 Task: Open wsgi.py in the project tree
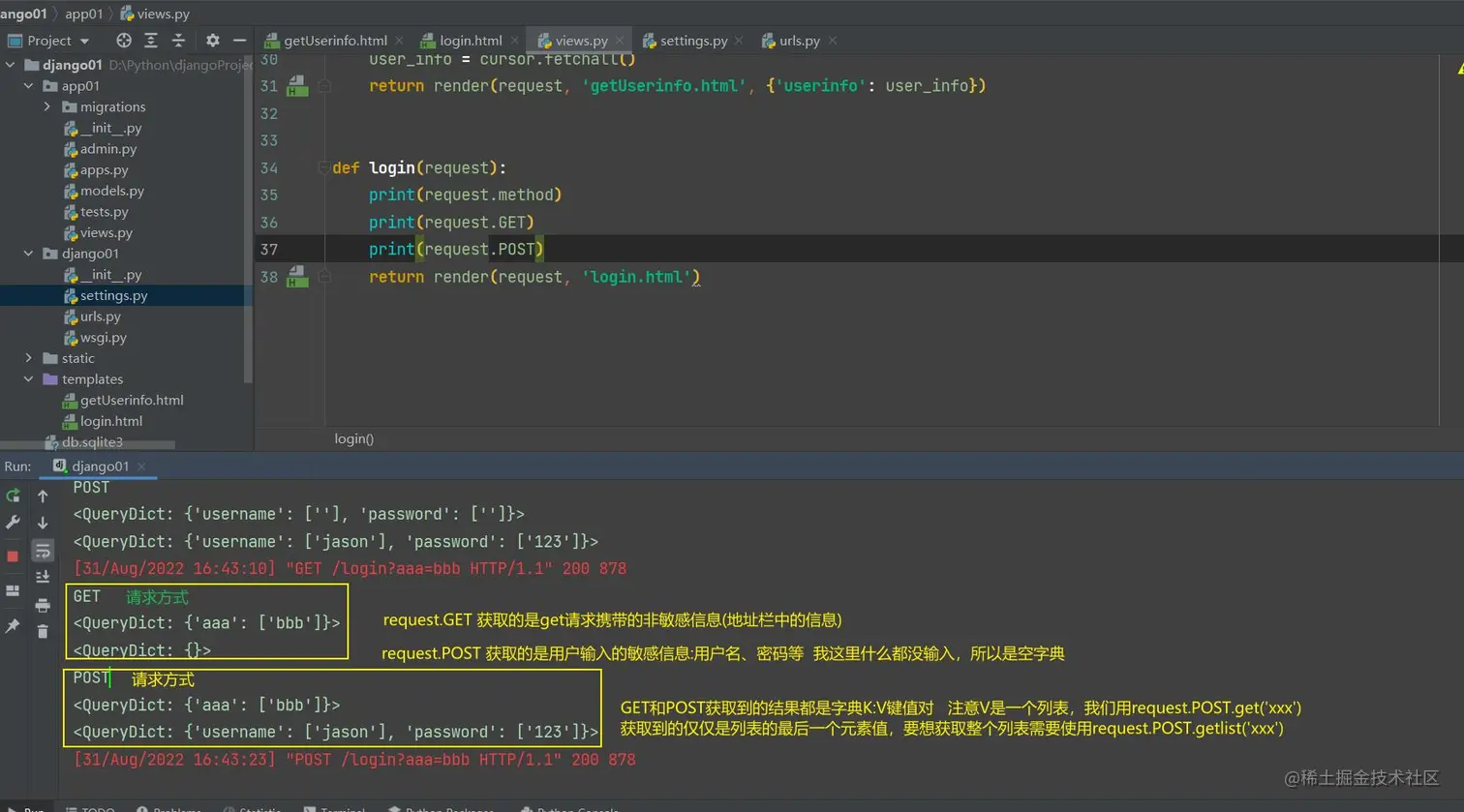coord(104,338)
